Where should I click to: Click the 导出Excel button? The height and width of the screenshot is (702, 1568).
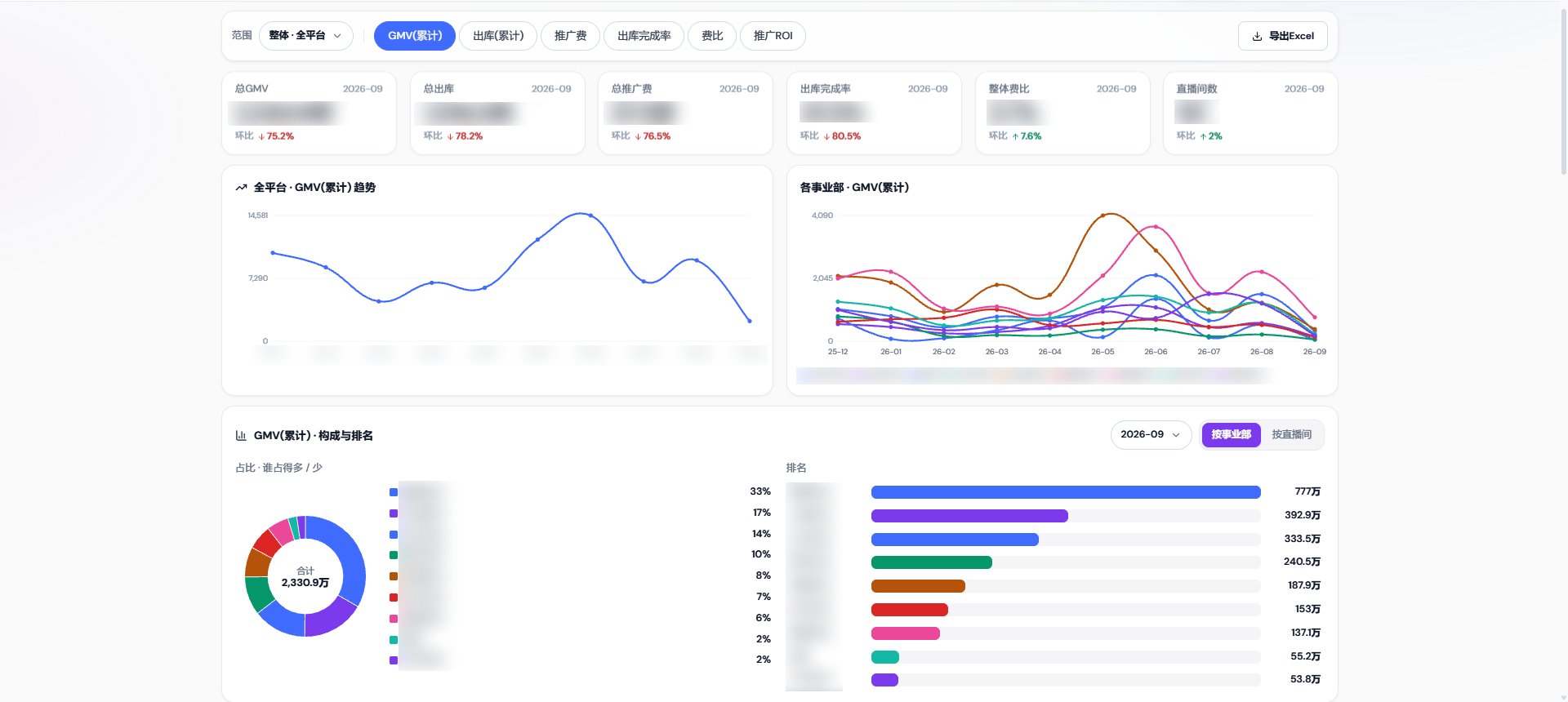coord(1282,36)
